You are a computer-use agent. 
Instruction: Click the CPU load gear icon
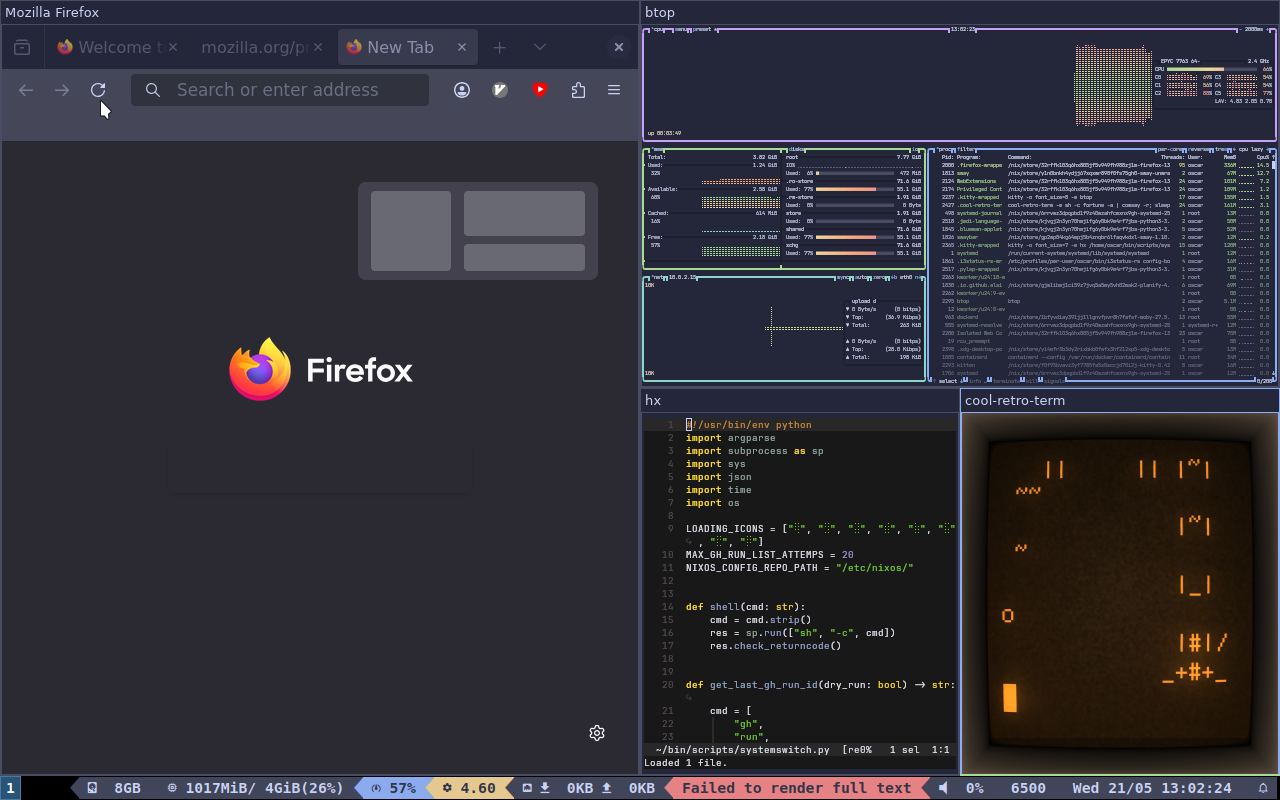pyautogui.click(x=447, y=788)
